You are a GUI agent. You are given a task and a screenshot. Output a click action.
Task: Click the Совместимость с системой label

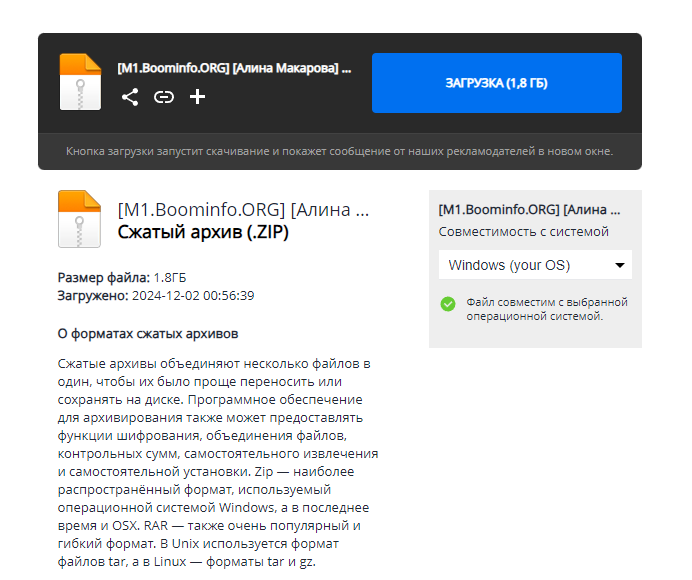(x=523, y=232)
